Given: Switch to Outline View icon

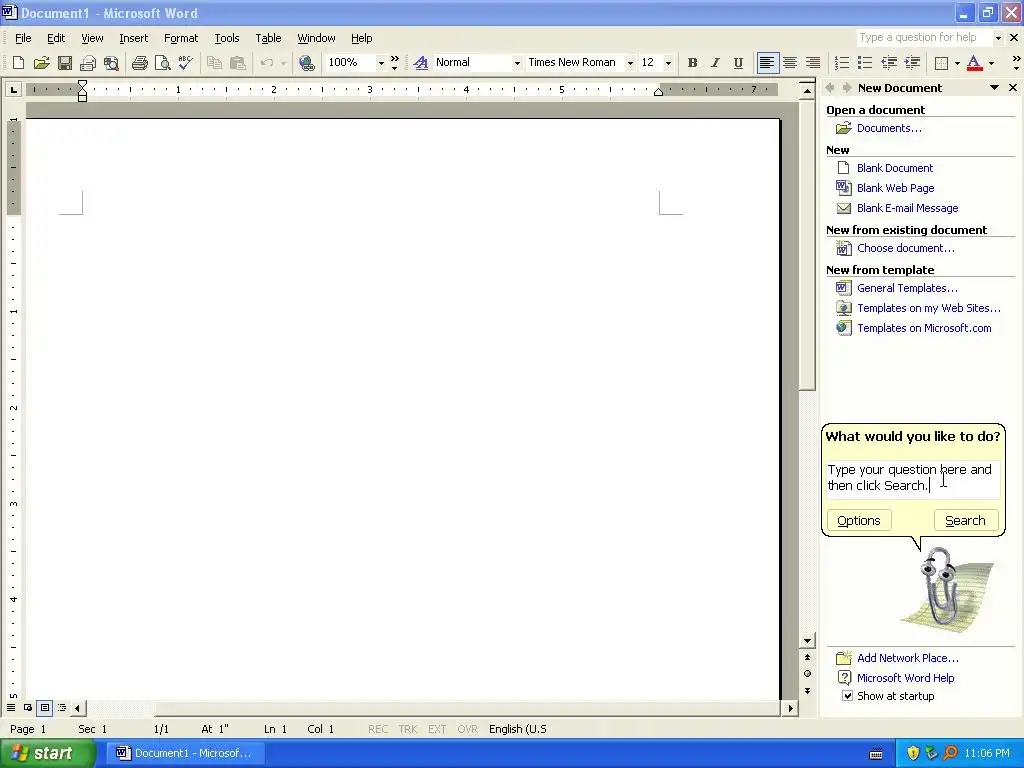Looking at the screenshot, I should pos(62,708).
